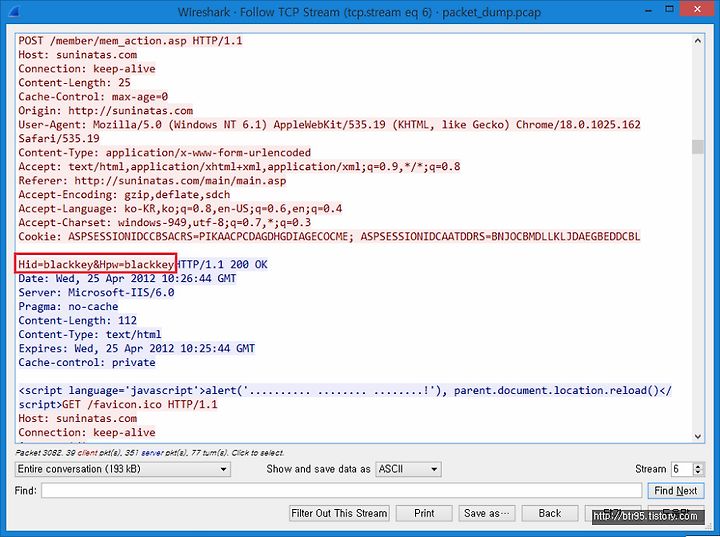
Task: Click the Save as… button
Action: tap(487, 513)
